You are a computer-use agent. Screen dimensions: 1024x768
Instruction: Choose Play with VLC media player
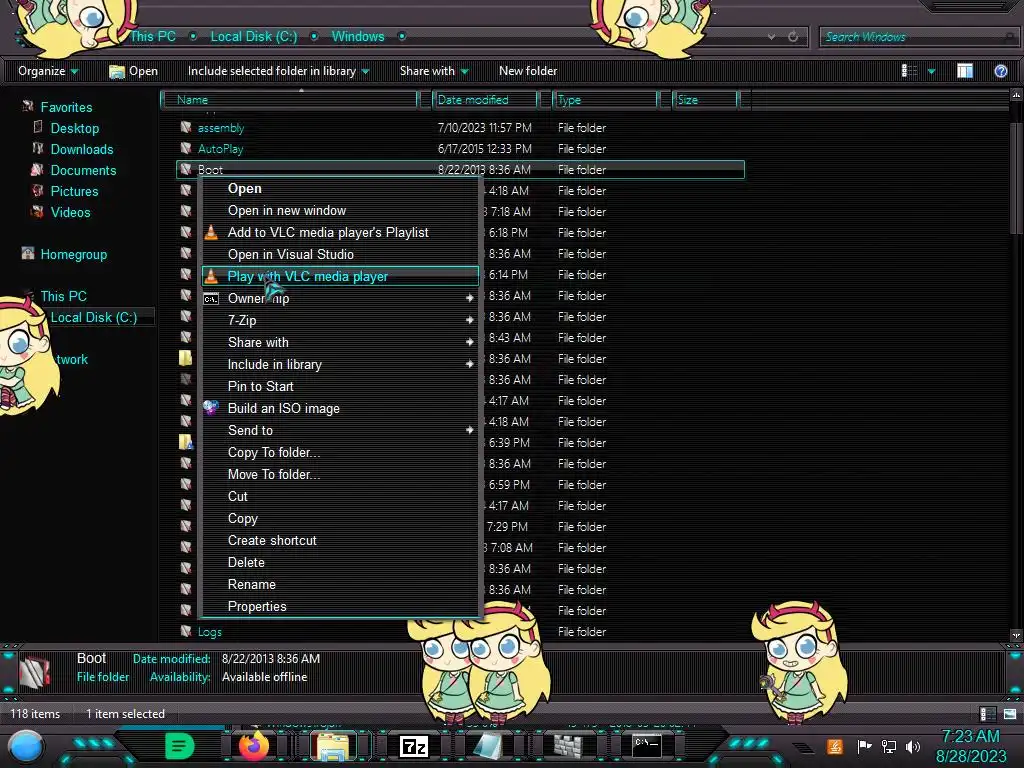[340, 276]
